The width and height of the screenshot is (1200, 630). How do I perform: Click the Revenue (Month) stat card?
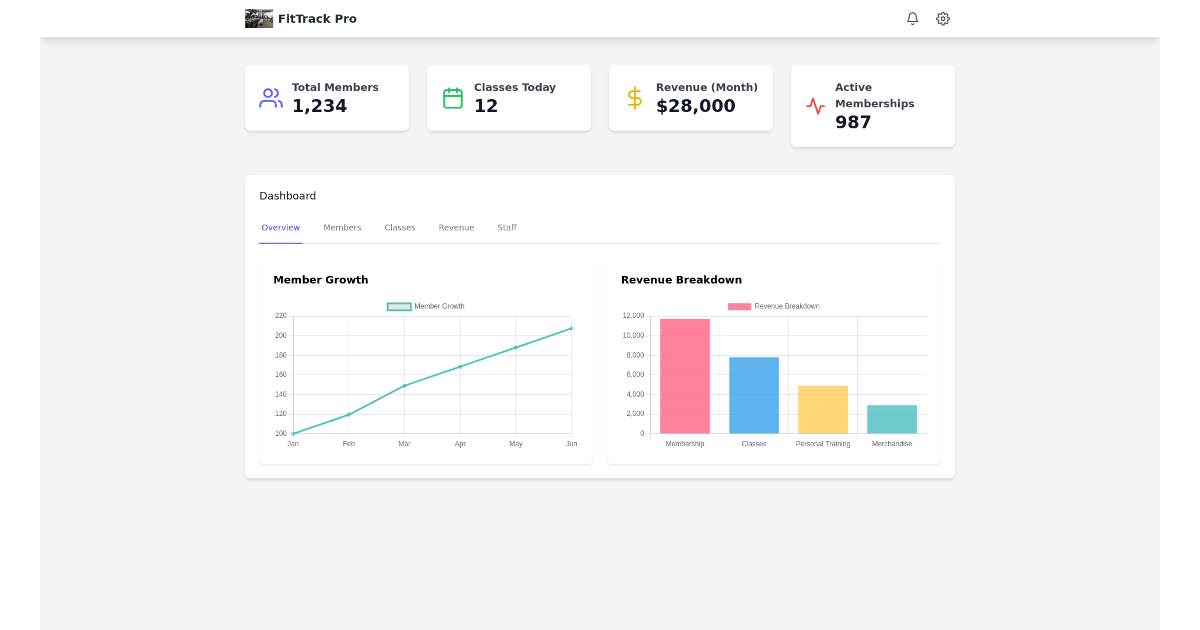[690, 97]
